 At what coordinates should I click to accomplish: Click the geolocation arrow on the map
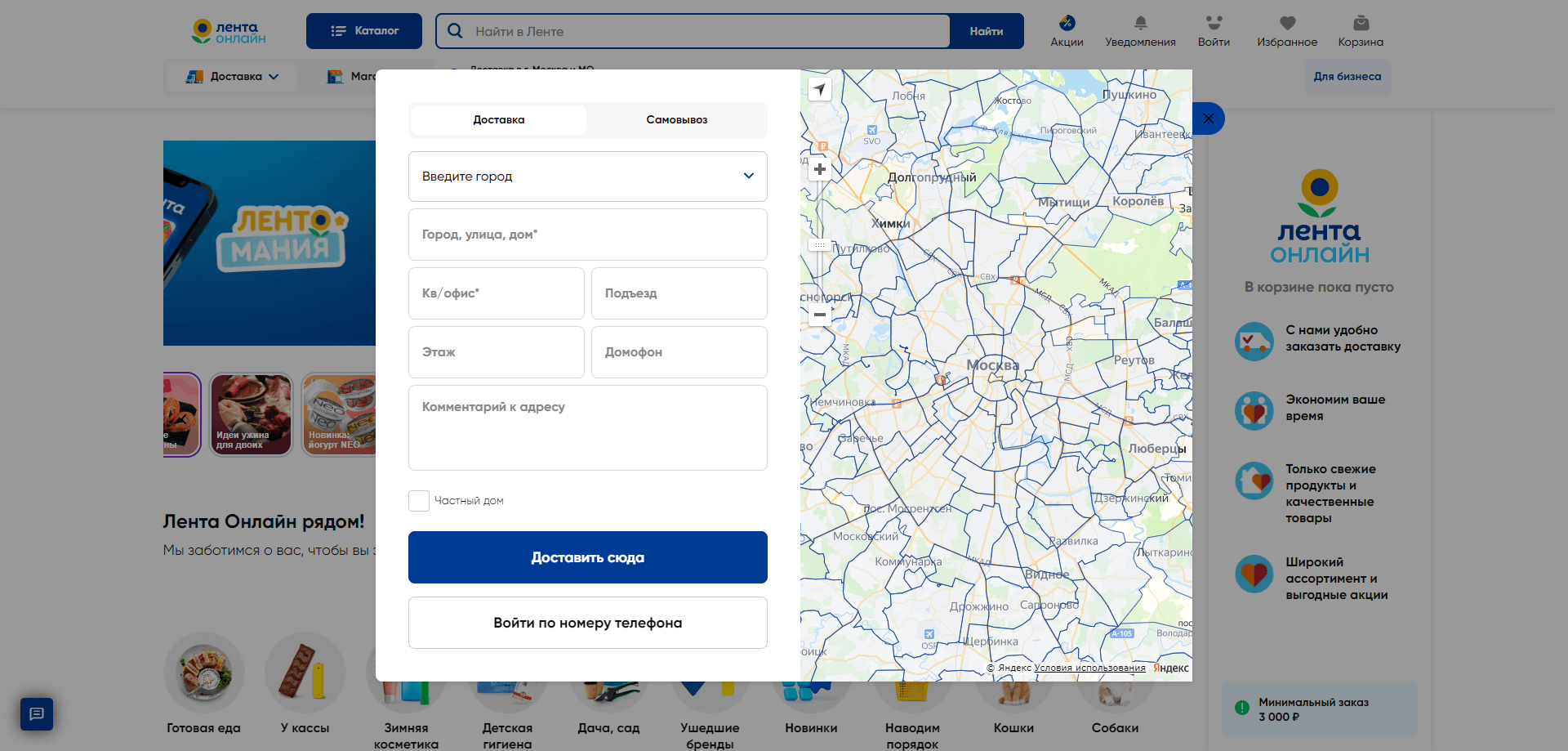pos(819,90)
